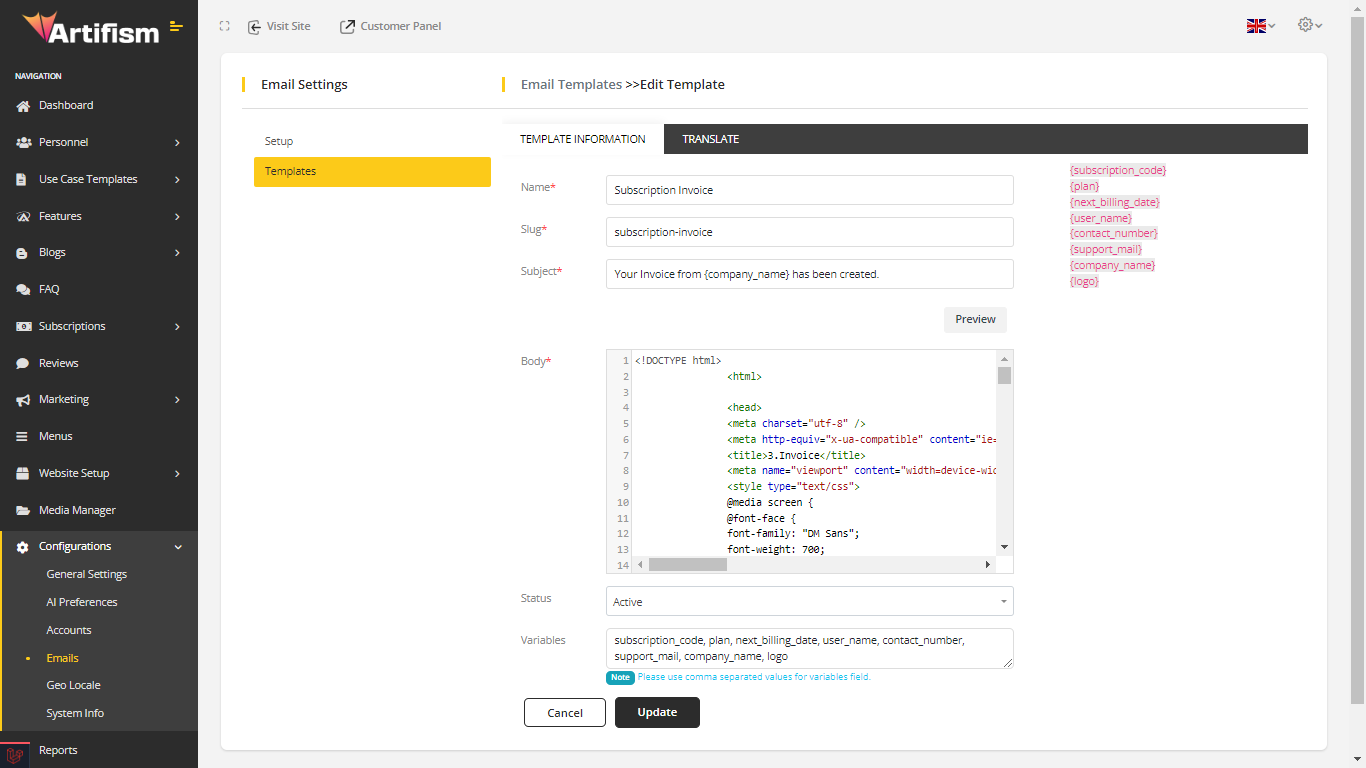
Task: Open the Status dropdown showing Active
Action: pyautogui.click(x=809, y=602)
